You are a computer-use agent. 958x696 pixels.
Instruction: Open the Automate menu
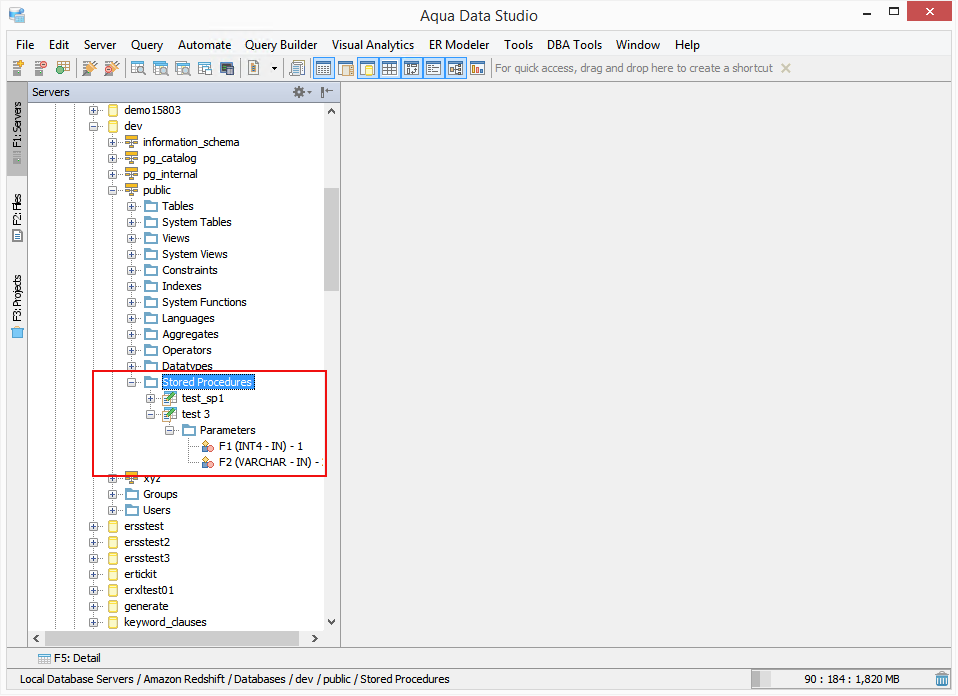click(x=205, y=45)
